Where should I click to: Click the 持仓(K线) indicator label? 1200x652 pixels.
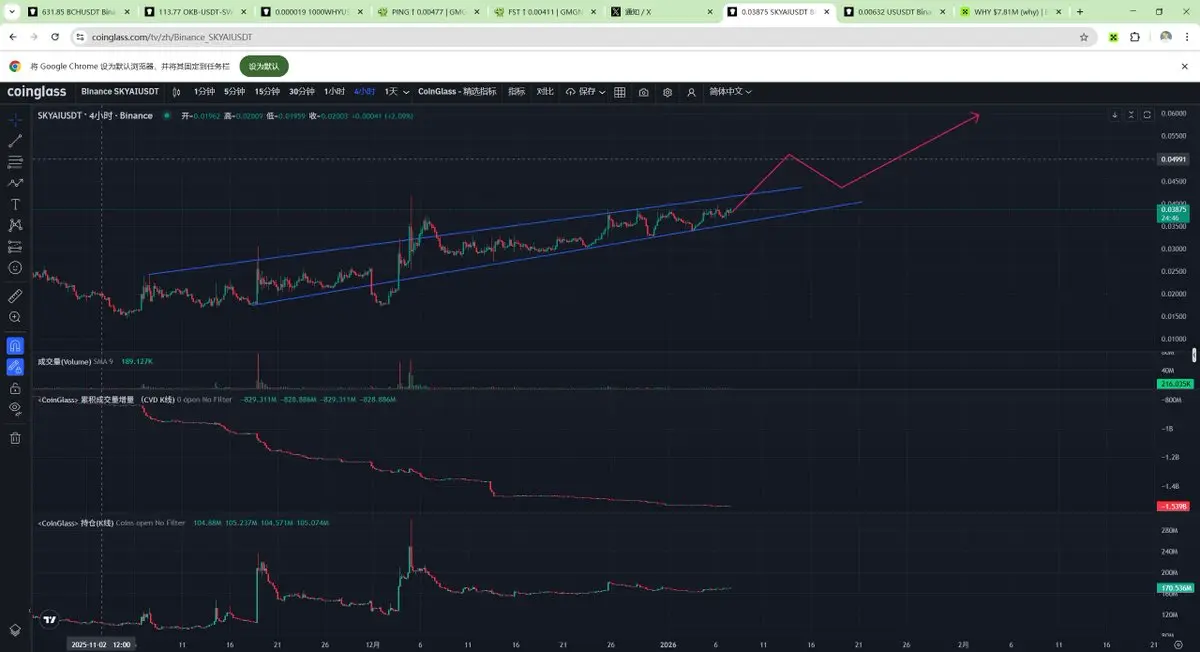(x=75, y=522)
